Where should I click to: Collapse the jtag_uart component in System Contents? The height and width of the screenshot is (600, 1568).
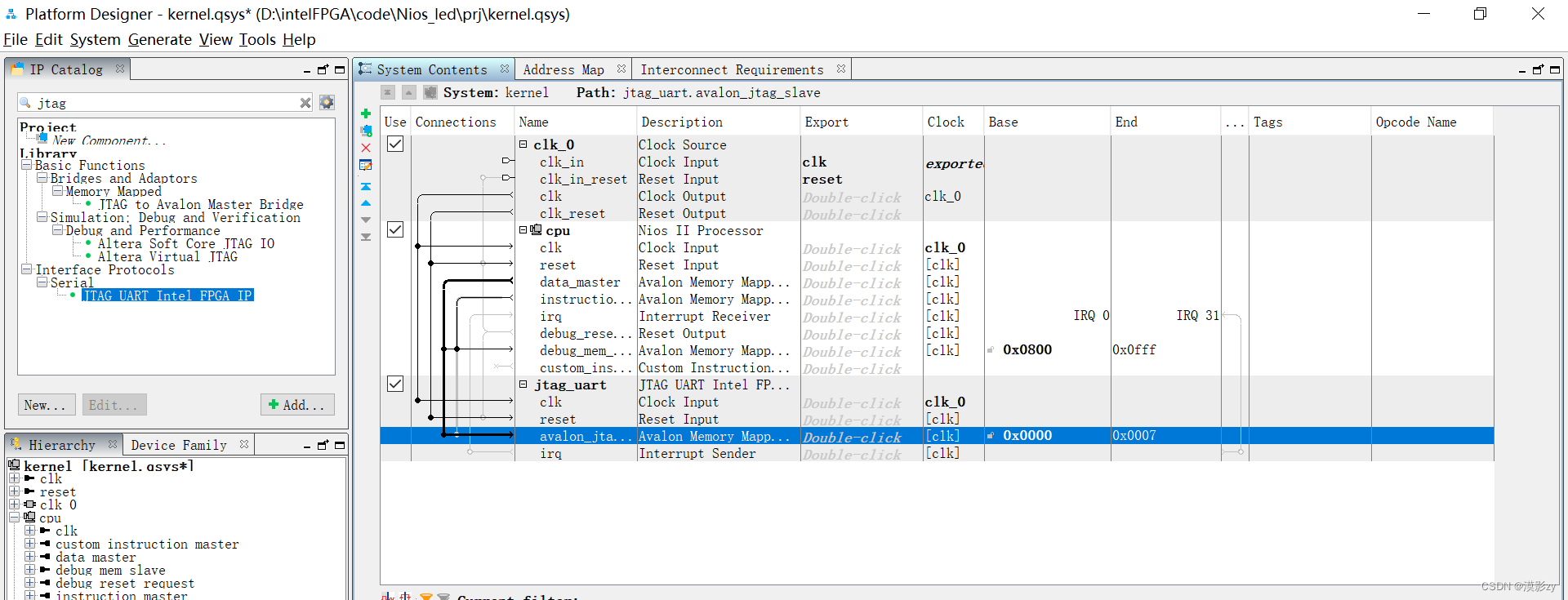click(x=523, y=384)
